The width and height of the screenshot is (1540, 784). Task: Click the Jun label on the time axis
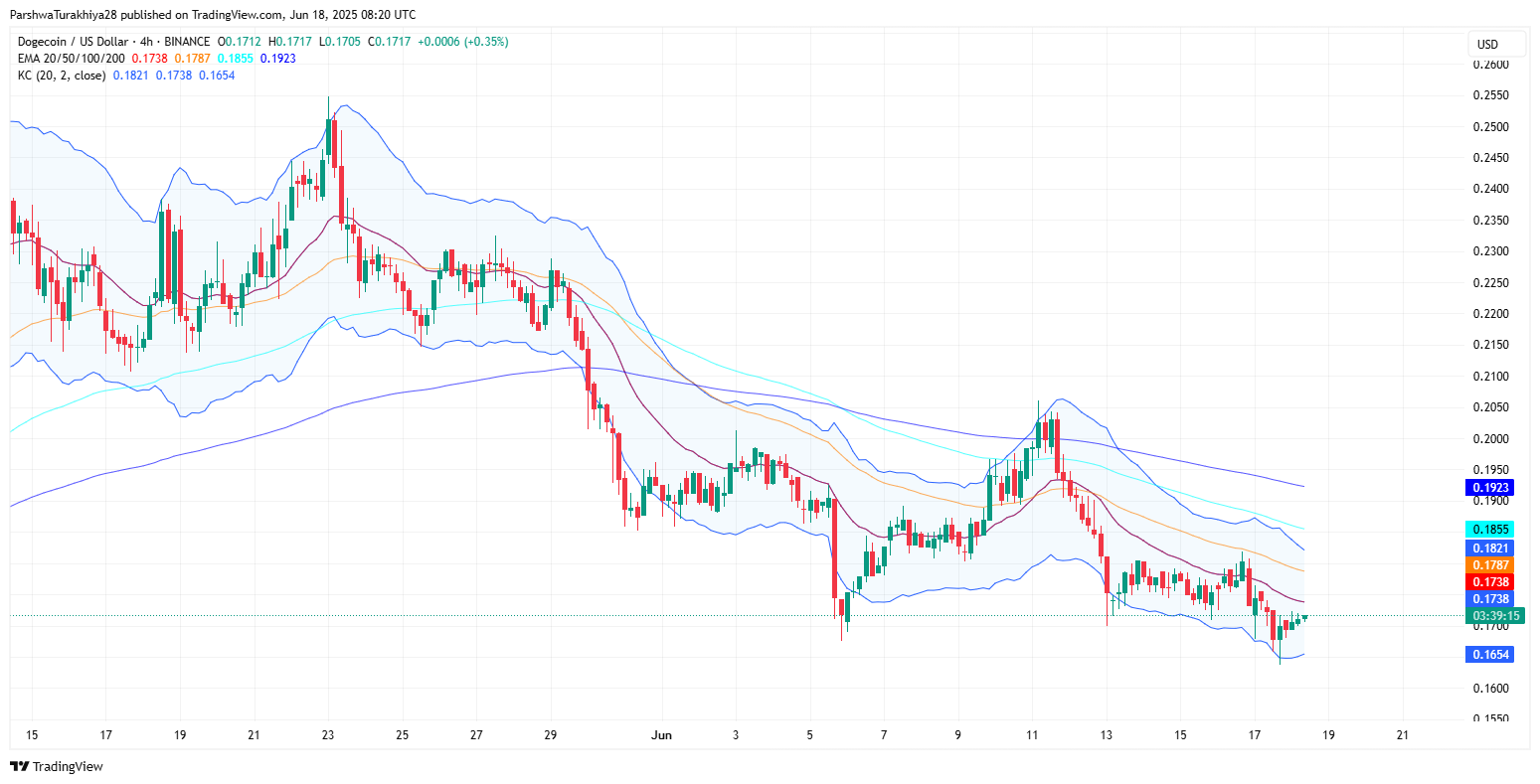[661, 735]
